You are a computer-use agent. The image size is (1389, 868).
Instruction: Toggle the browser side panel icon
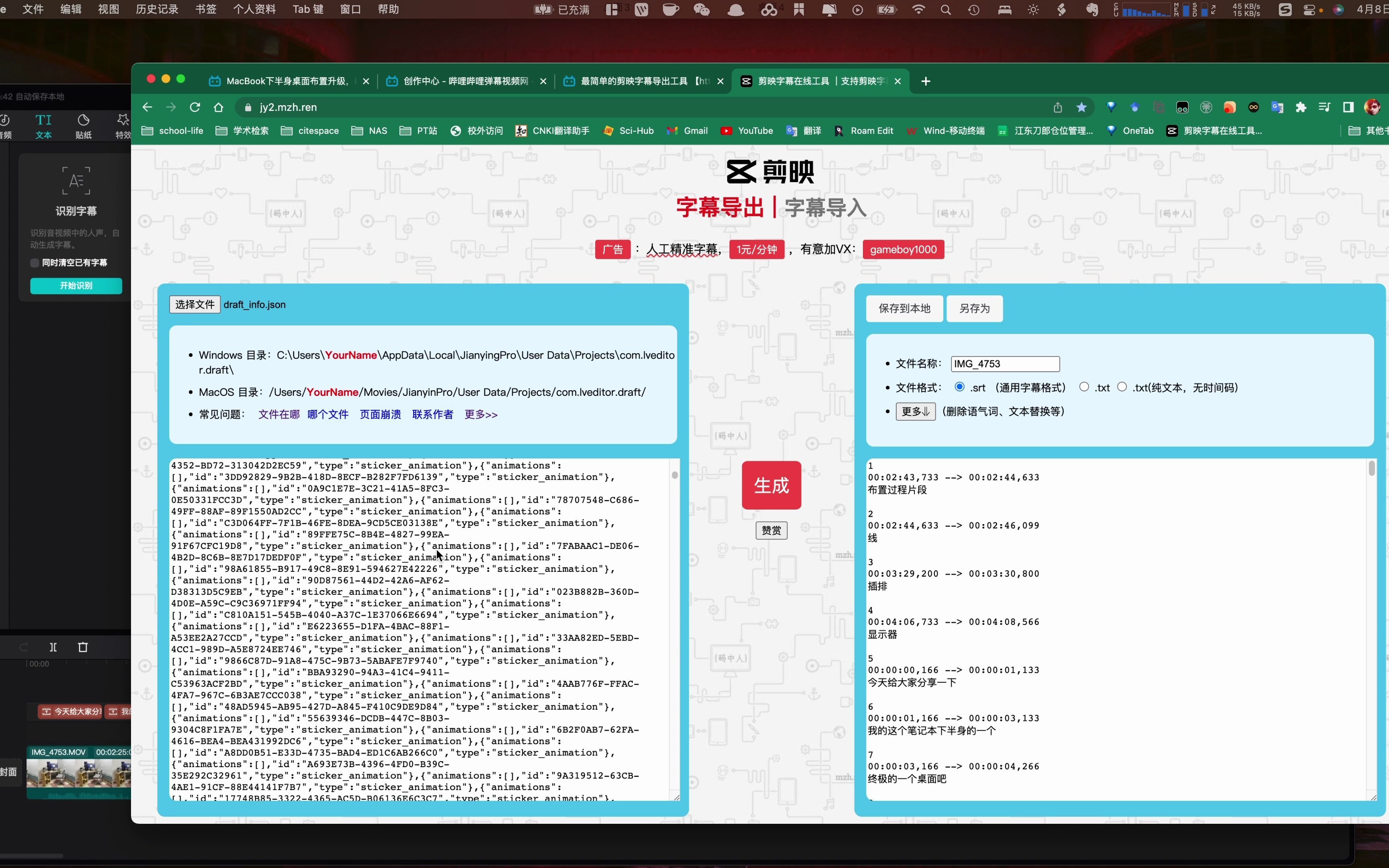pyautogui.click(x=1348, y=107)
